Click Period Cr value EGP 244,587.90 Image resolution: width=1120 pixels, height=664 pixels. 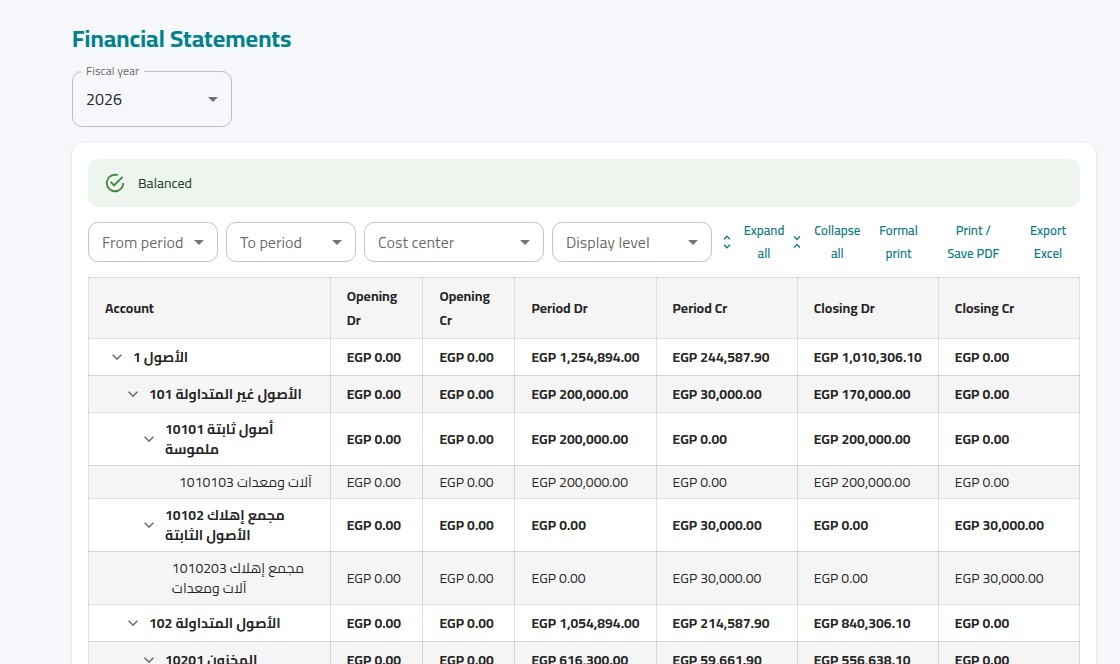pos(721,357)
